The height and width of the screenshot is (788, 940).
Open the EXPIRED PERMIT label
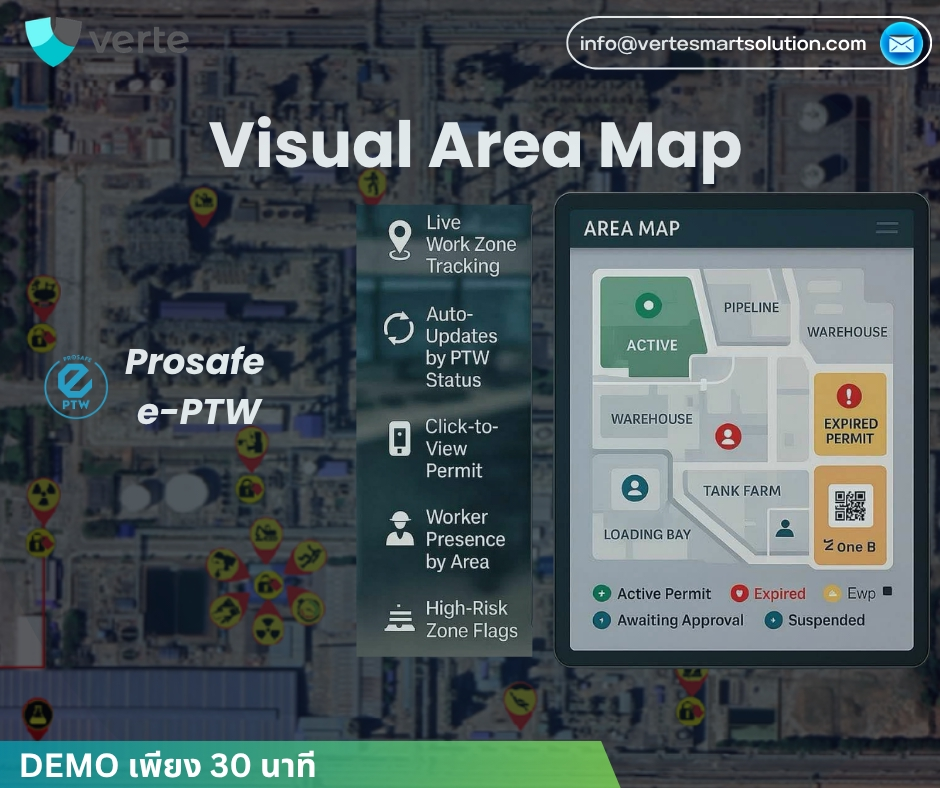tap(850, 431)
